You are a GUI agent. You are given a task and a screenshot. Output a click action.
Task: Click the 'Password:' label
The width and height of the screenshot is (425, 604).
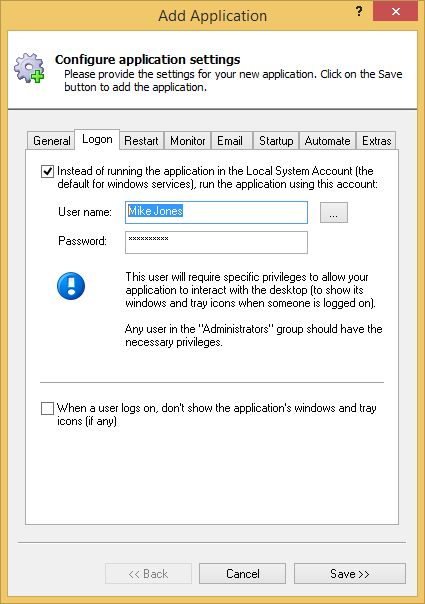point(82,241)
